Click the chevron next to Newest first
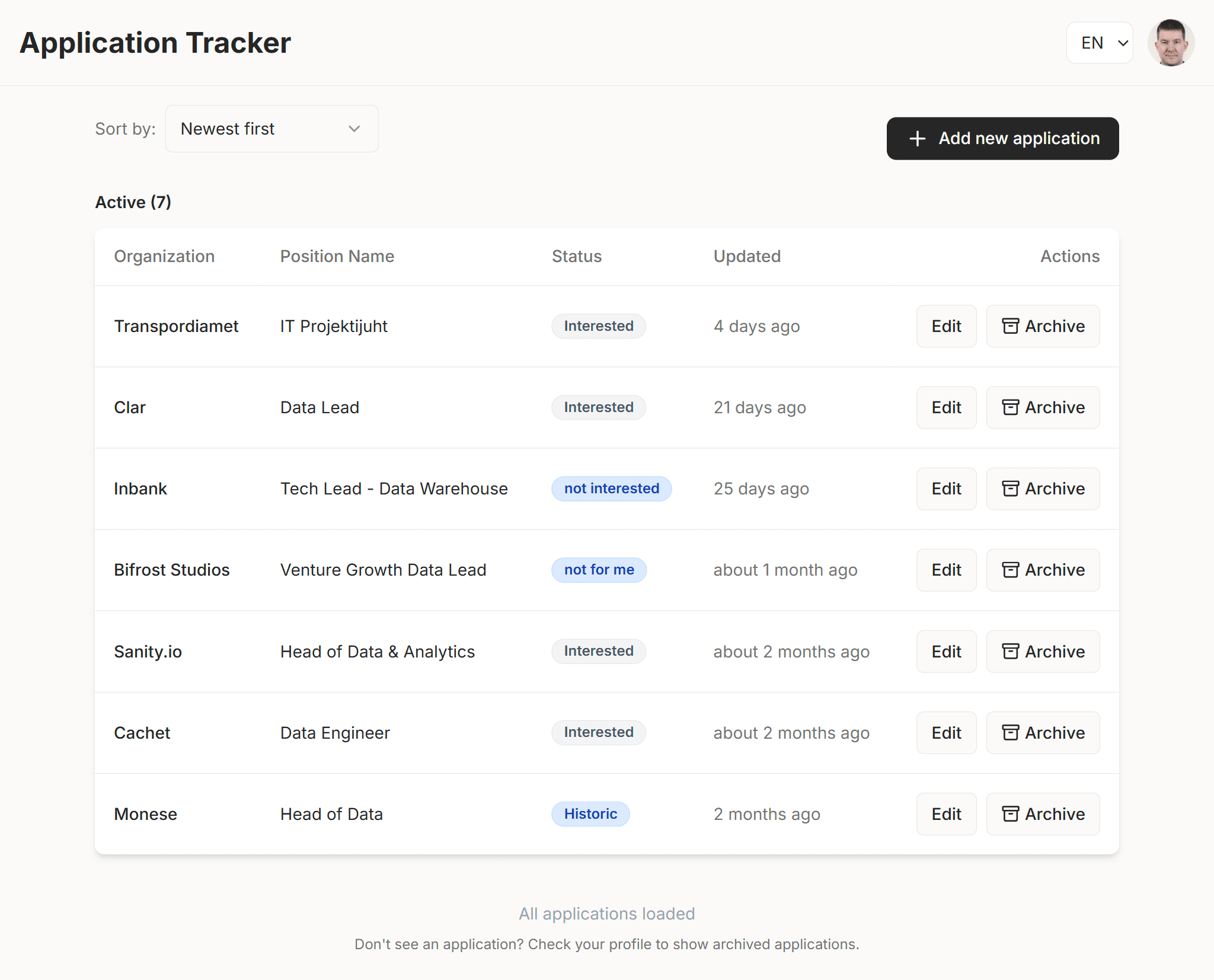 354,129
